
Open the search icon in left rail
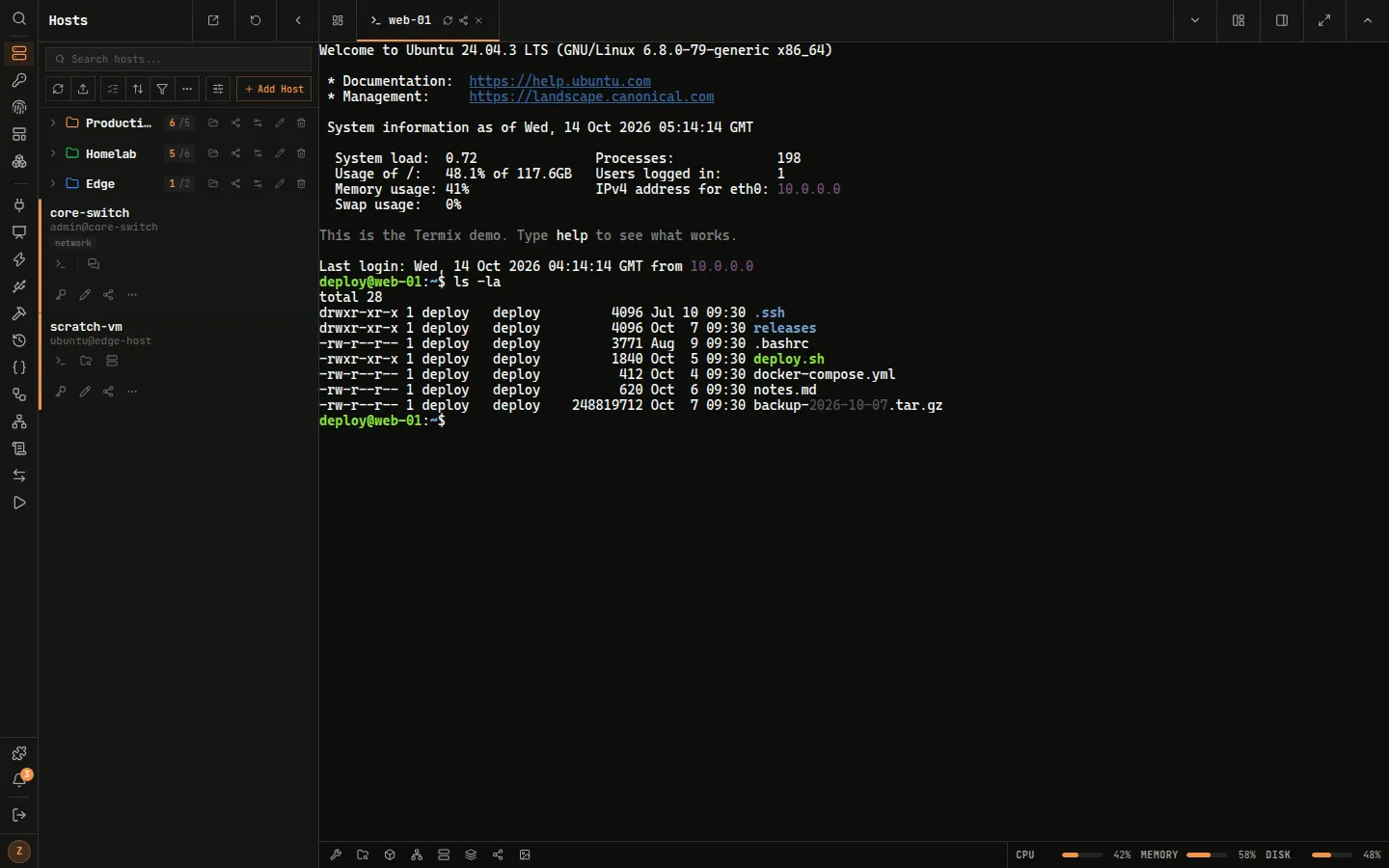(19, 19)
